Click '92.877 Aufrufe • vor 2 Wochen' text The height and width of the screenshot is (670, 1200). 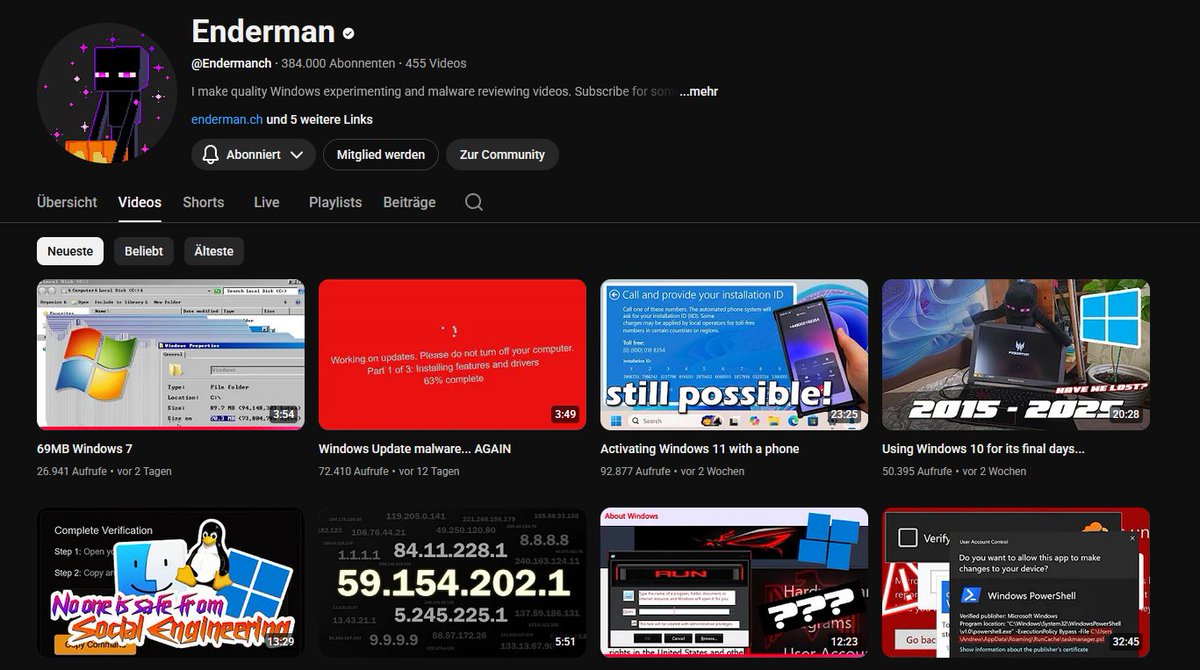coord(673,471)
